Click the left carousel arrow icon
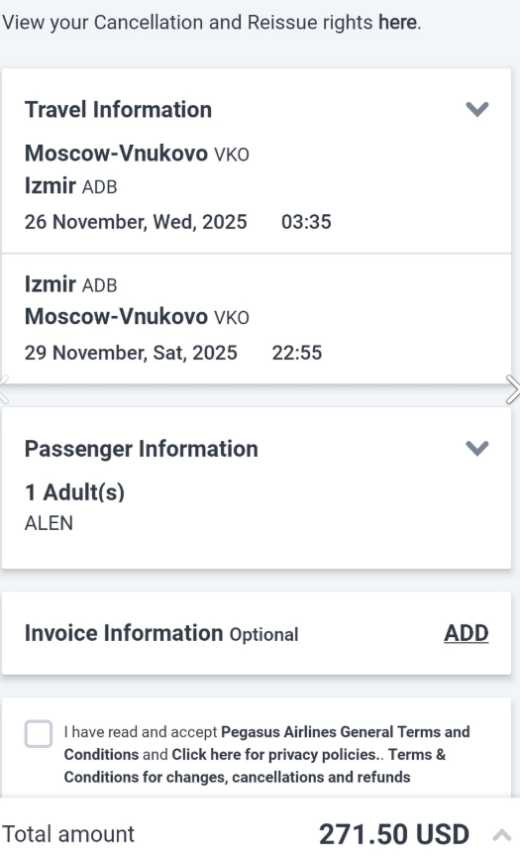 click(x=4, y=389)
